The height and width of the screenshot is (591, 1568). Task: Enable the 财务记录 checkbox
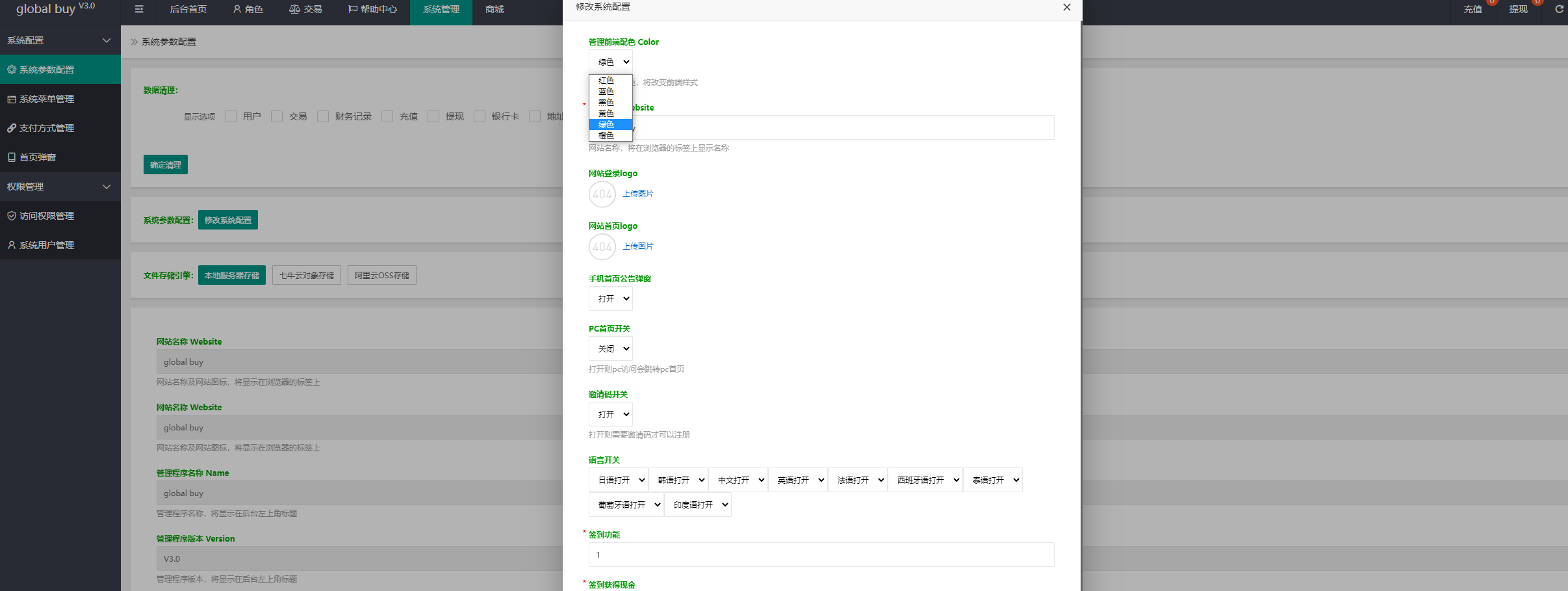click(x=323, y=116)
